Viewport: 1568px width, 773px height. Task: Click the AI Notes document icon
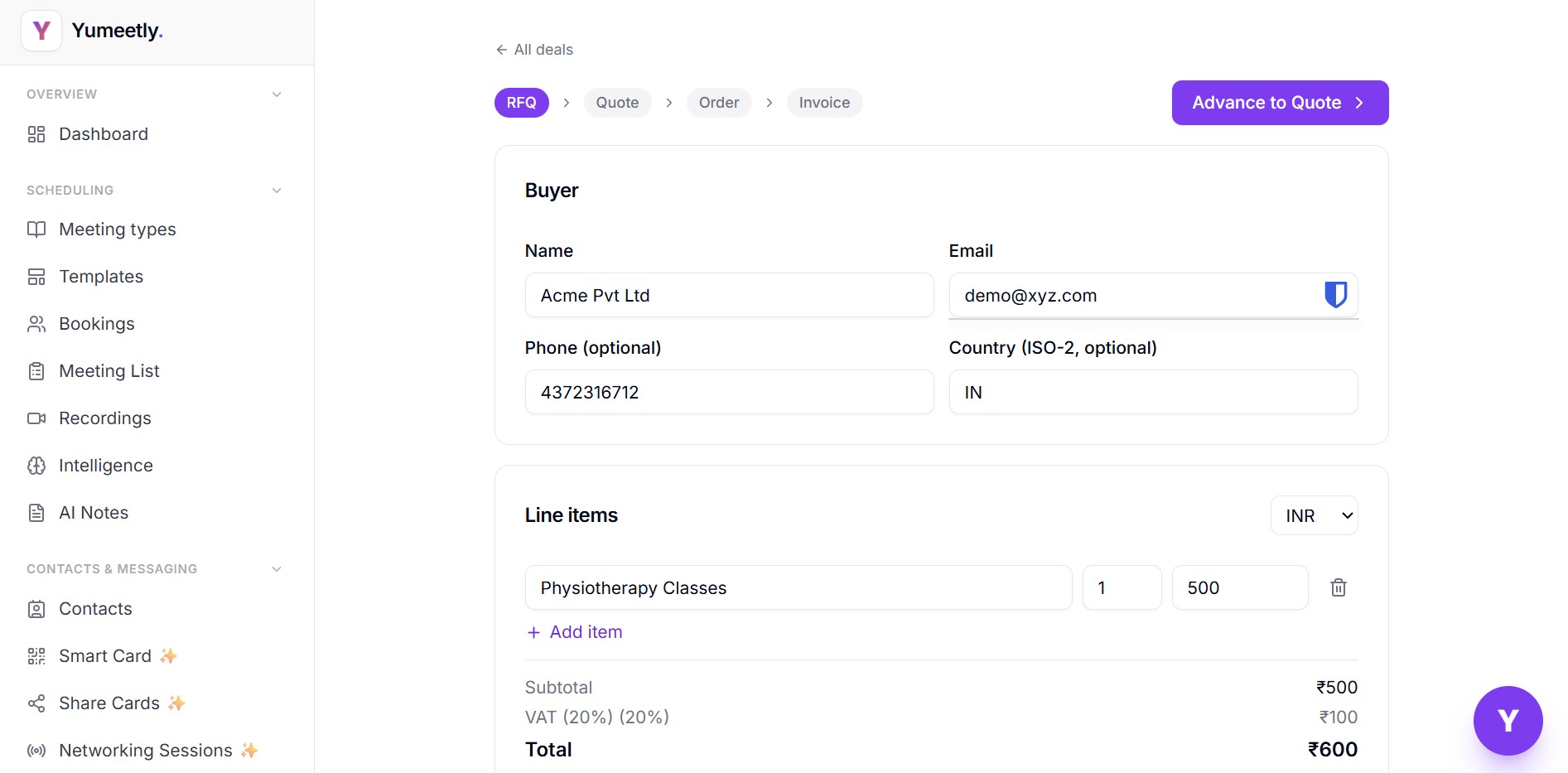tap(36, 513)
